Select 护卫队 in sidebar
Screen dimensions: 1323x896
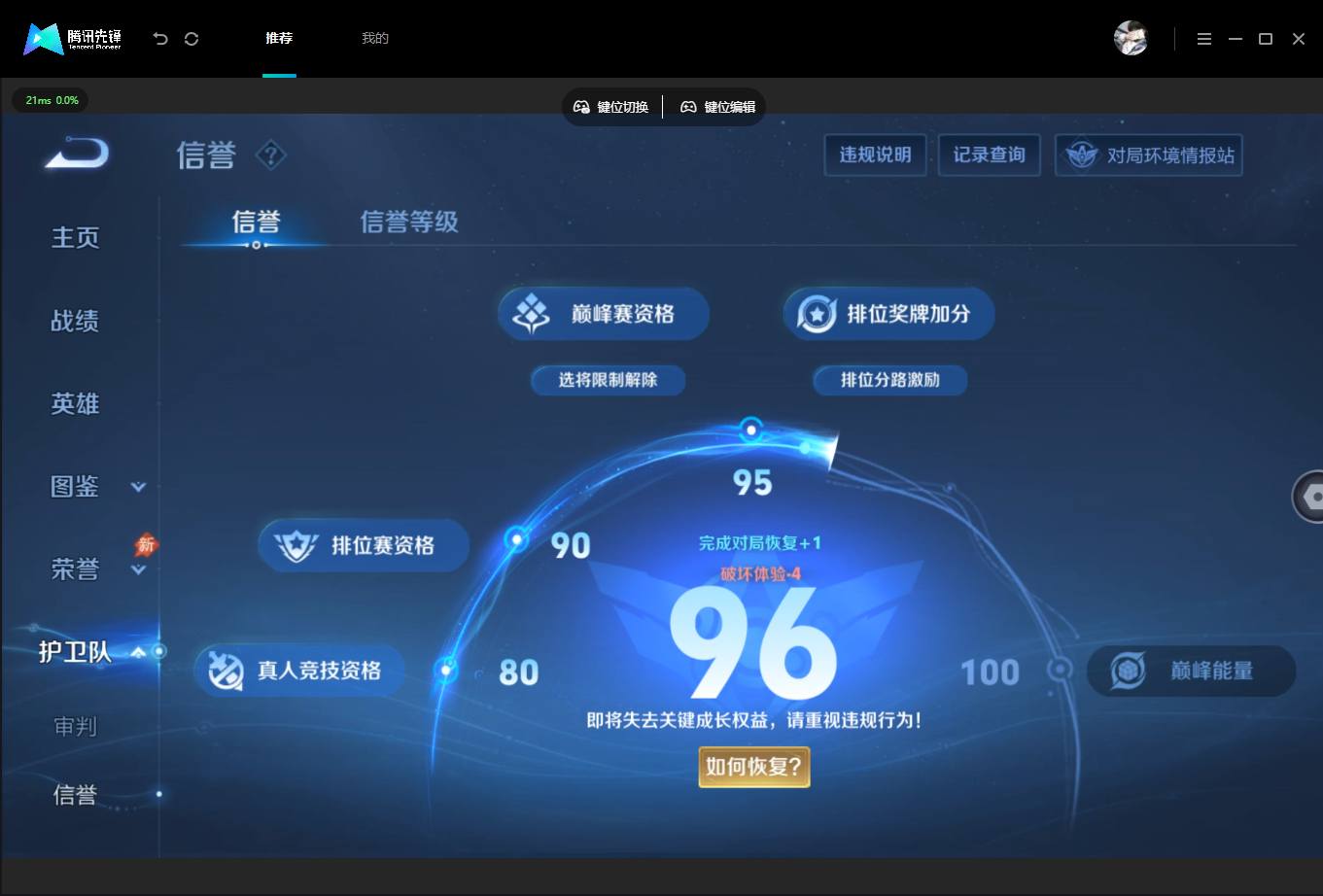pyautogui.click(x=76, y=651)
